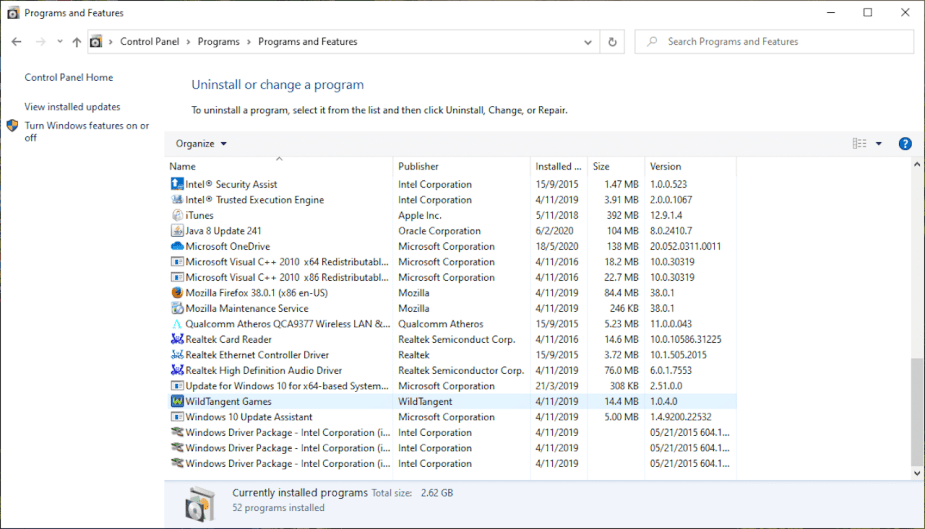925x529 pixels.
Task: Expand the view options dropdown arrow
Action: point(879,144)
